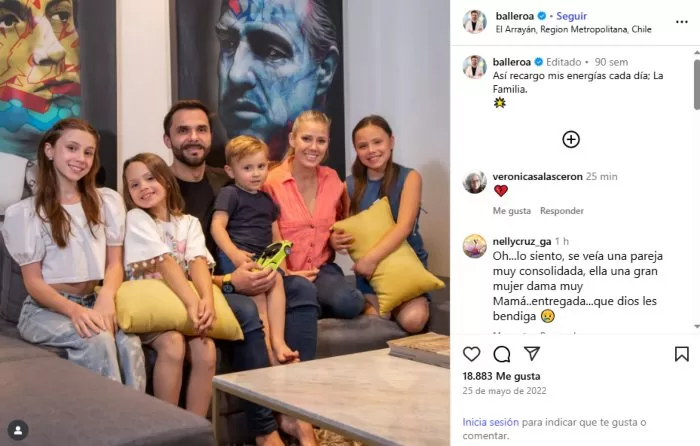The height and width of the screenshot is (446, 700).
Task: Click the Inicia sesión link
Action: [491, 422]
